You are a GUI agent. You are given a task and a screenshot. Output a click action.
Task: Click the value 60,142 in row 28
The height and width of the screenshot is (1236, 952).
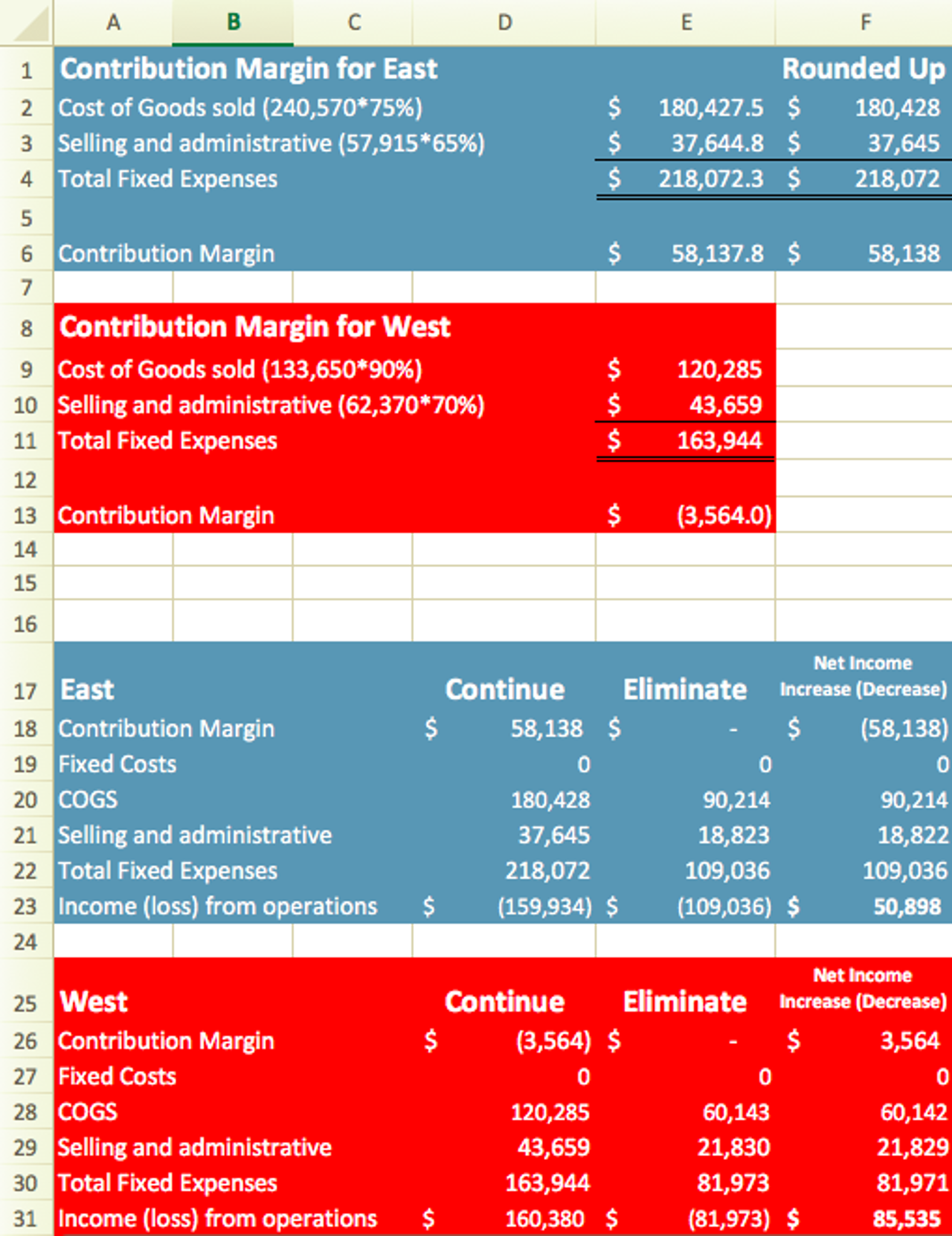pos(913,1112)
